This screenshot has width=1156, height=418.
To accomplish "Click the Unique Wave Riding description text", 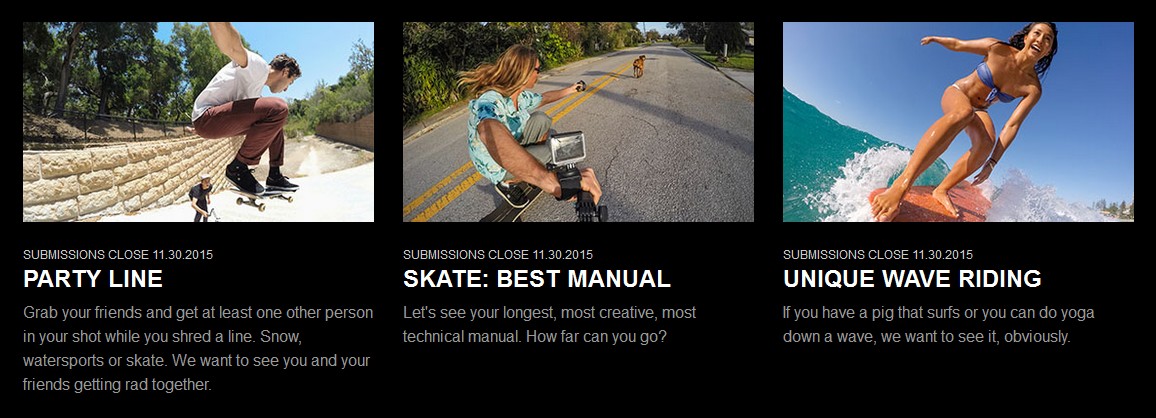I will [928, 324].
